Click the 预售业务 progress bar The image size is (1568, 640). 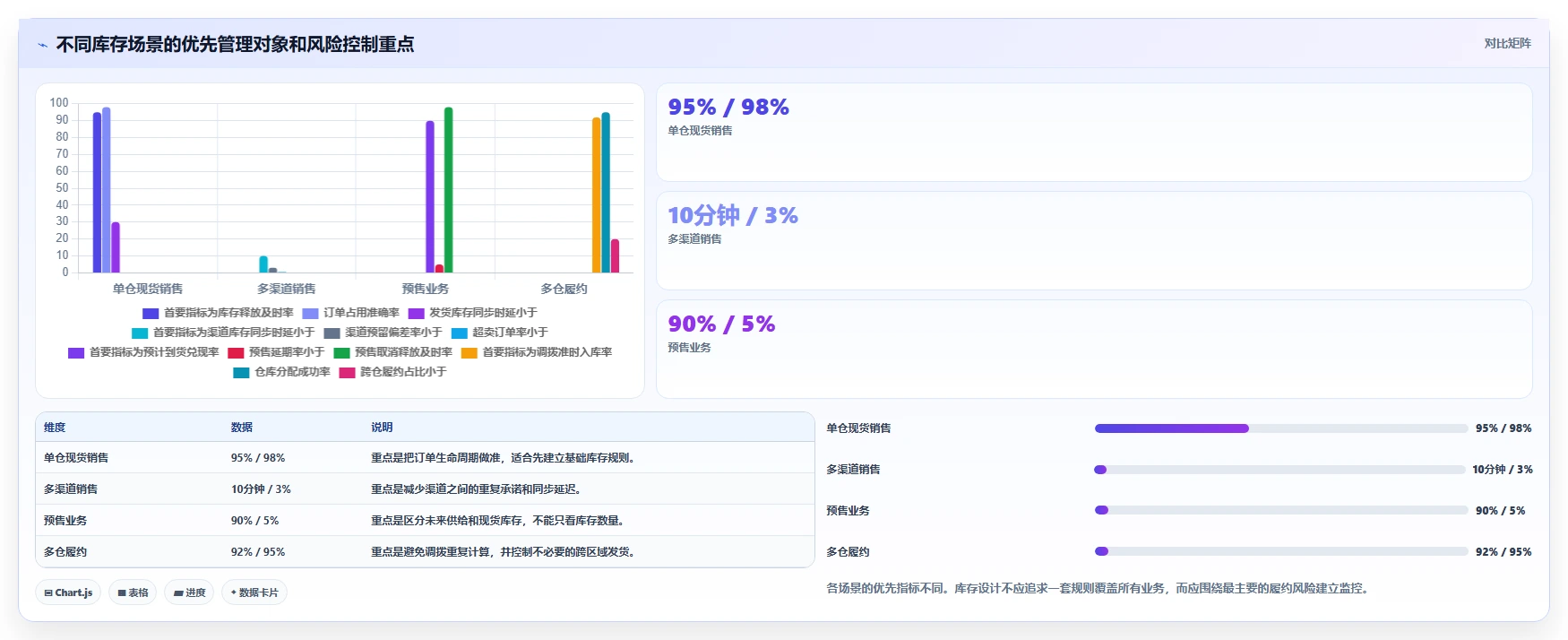pos(1280,510)
